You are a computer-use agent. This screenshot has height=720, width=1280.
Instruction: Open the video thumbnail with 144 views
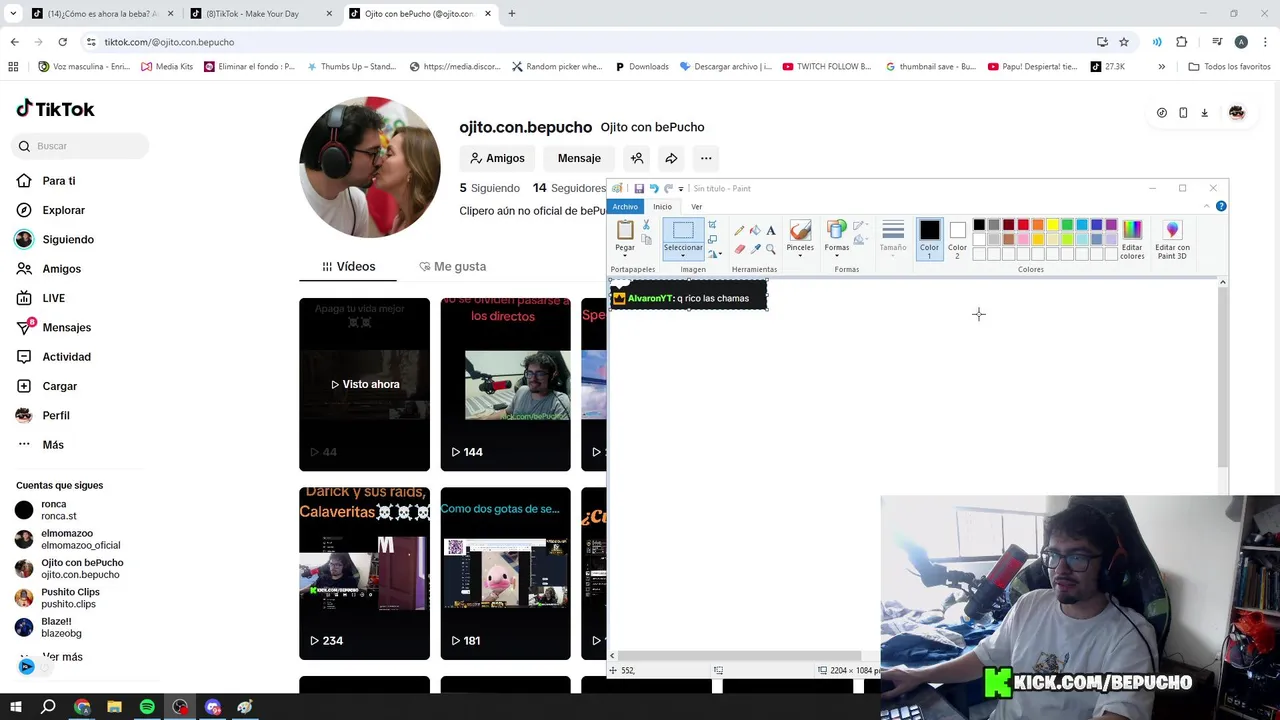pos(505,384)
